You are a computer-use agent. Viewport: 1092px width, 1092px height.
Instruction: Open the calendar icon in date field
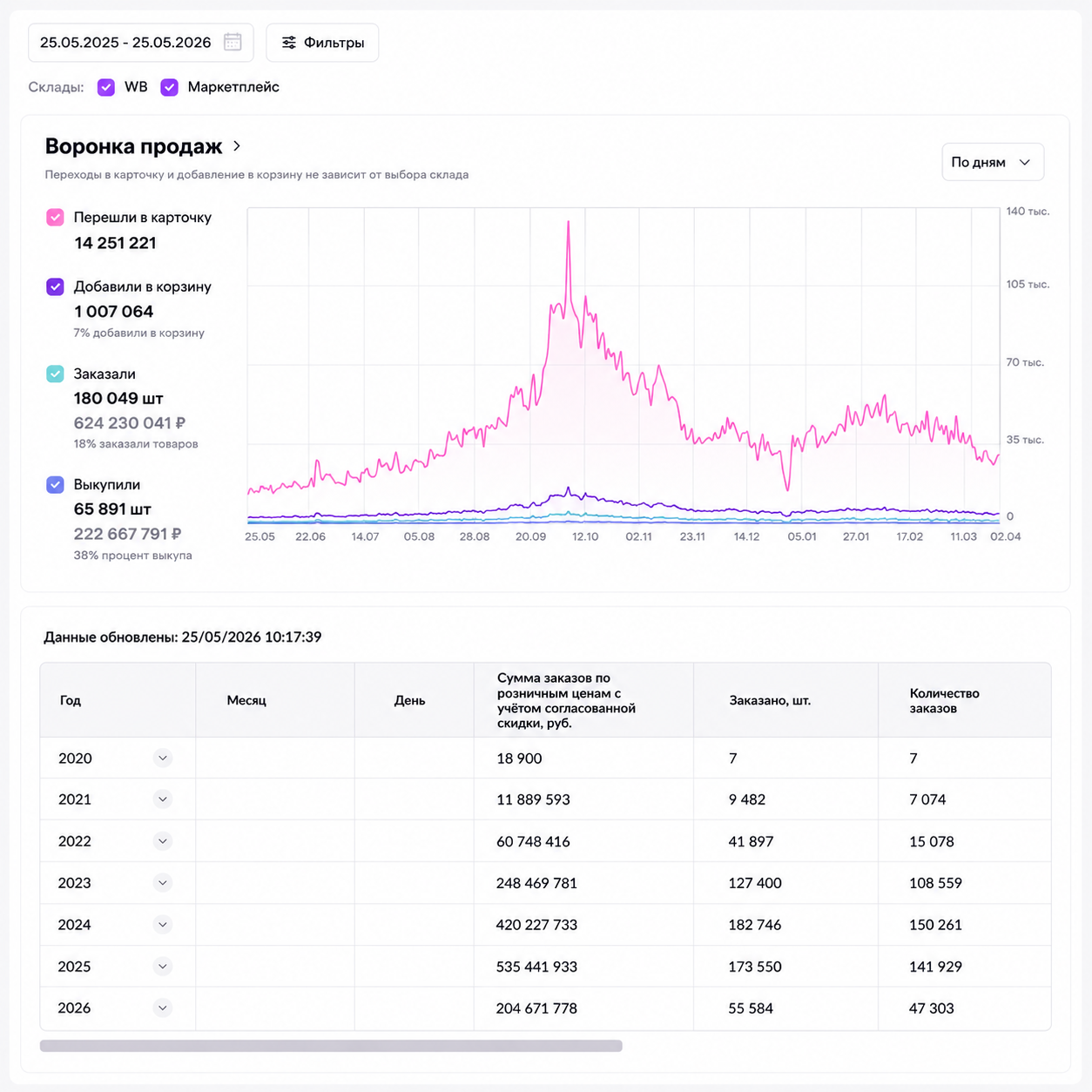(233, 42)
